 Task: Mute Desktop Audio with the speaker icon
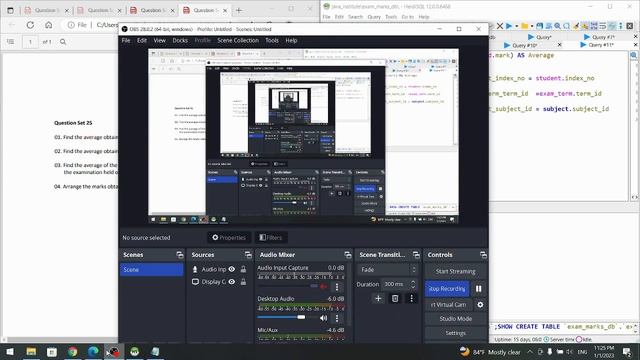coord(324,318)
